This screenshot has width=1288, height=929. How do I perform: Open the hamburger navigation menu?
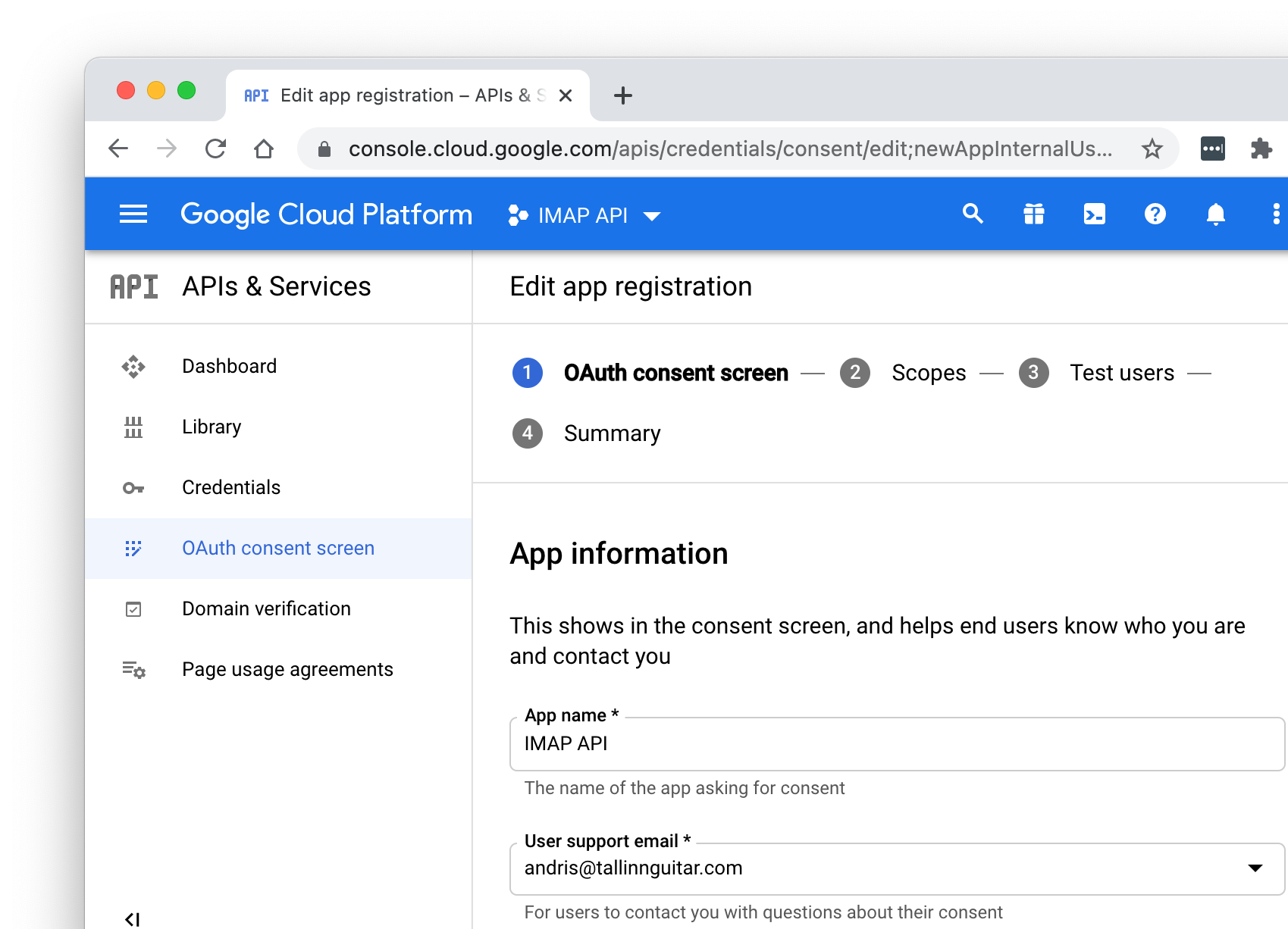[x=133, y=214]
